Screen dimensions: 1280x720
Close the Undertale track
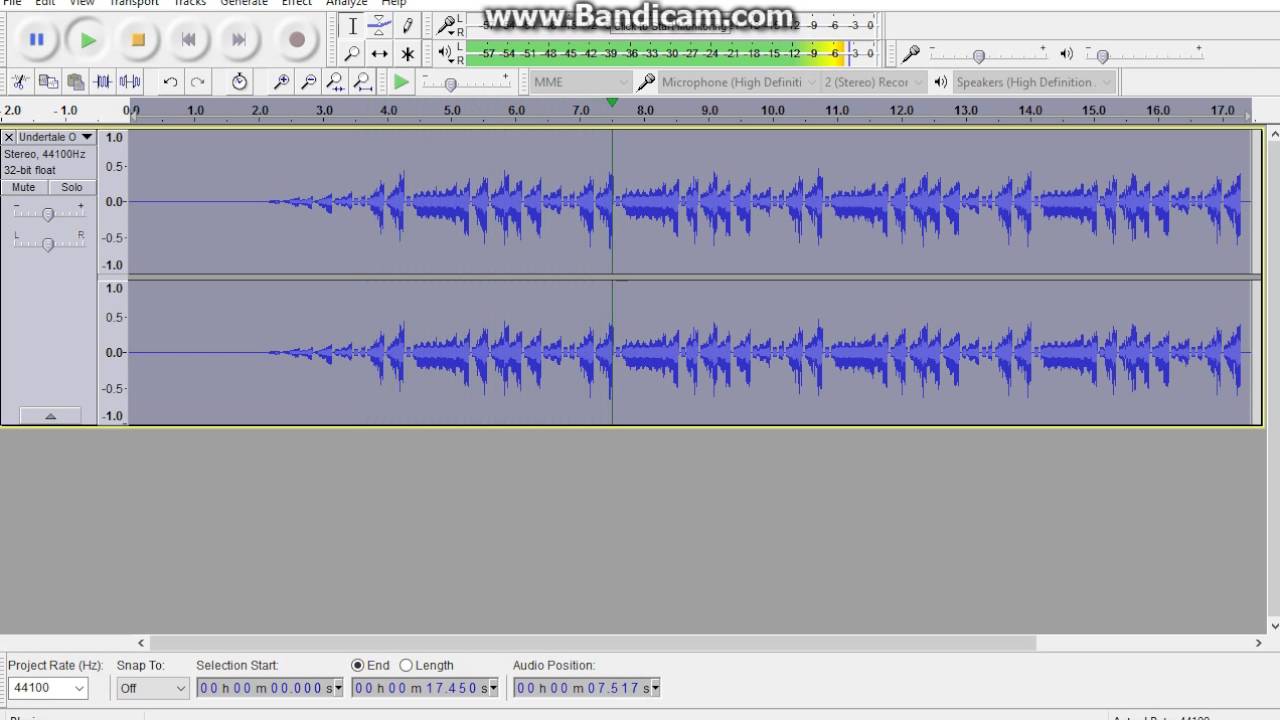[x=9, y=137]
